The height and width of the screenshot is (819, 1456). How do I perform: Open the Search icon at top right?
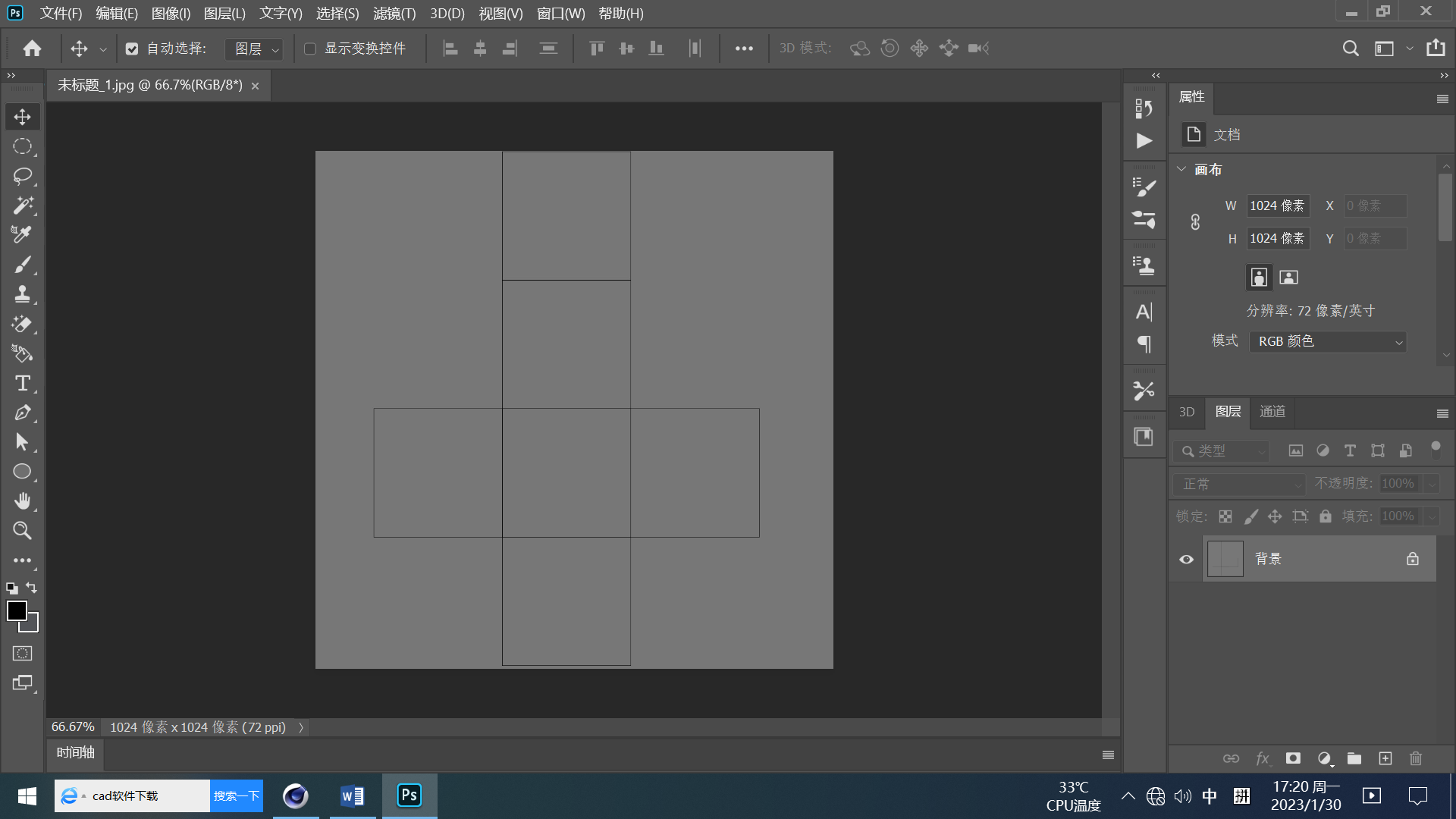tap(1351, 49)
